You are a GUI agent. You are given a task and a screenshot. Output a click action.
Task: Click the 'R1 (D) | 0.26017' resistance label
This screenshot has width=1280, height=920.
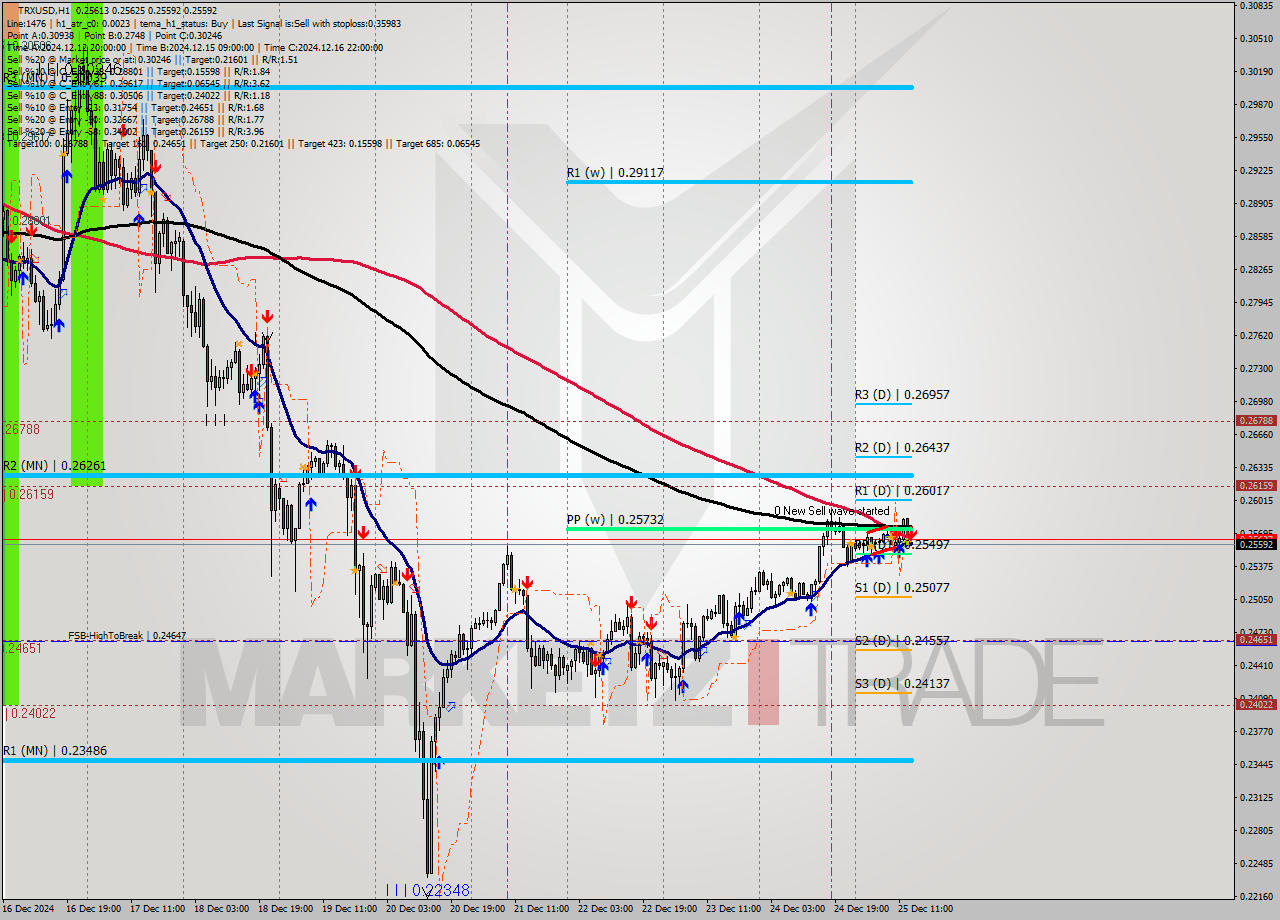coord(902,491)
